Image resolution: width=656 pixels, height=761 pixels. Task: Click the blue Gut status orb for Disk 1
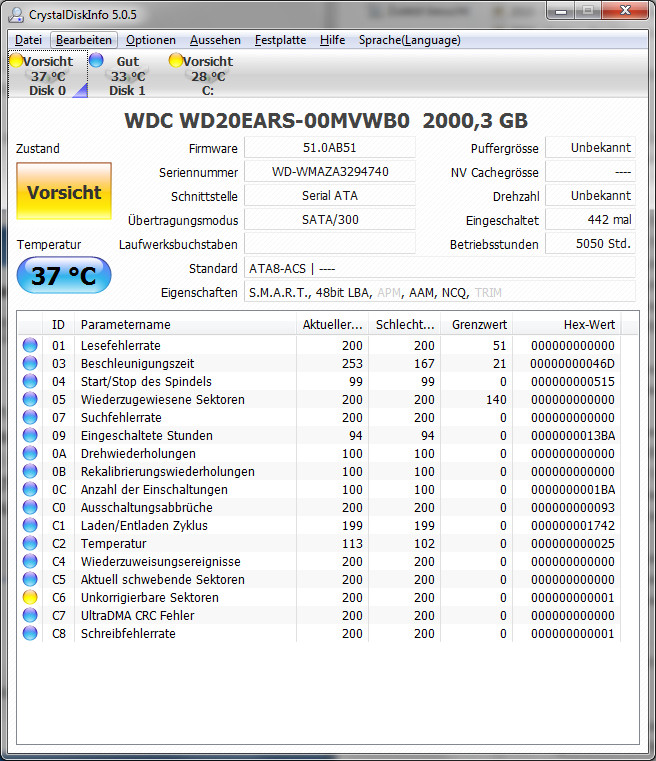pos(96,60)
